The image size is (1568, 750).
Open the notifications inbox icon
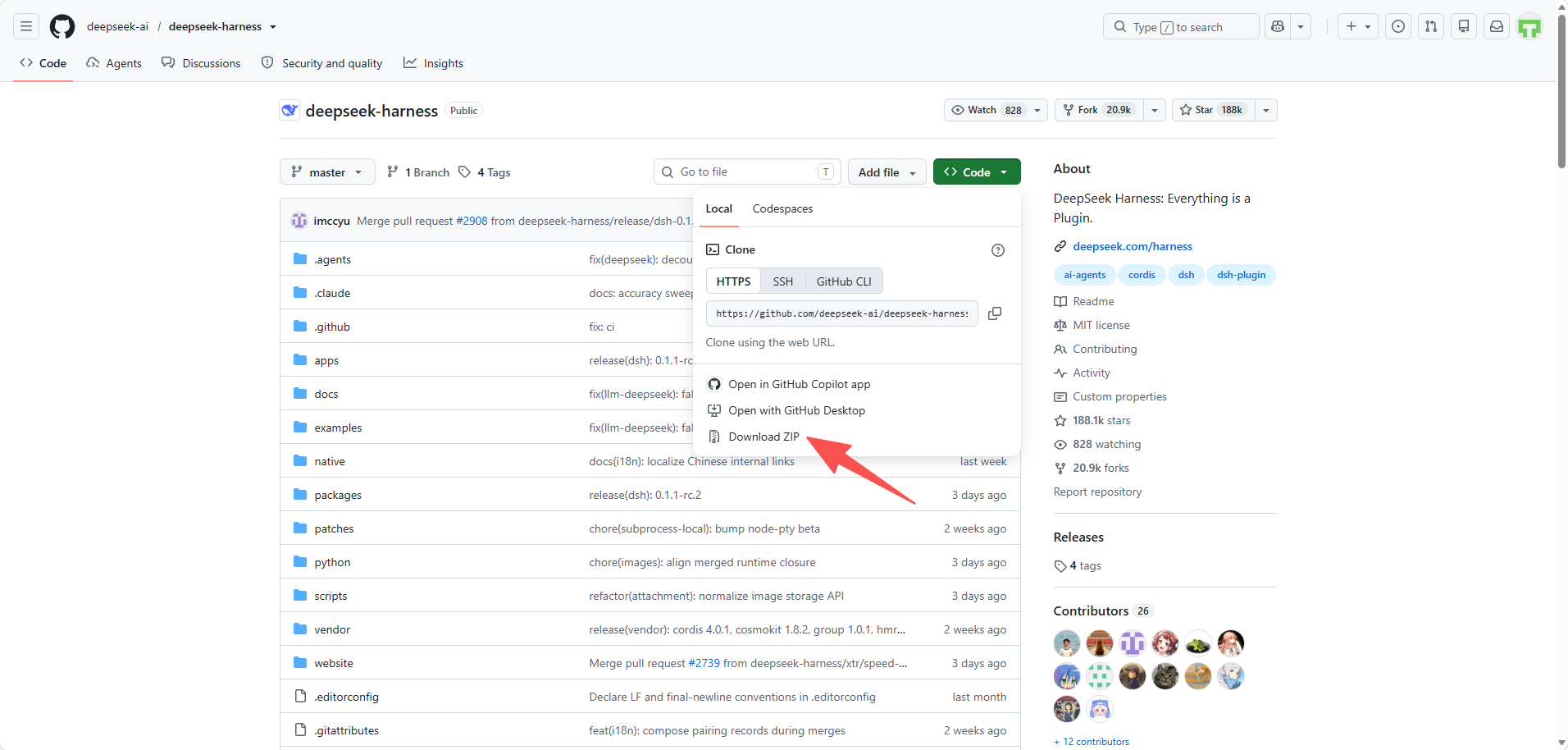[x=1497, y=26]
